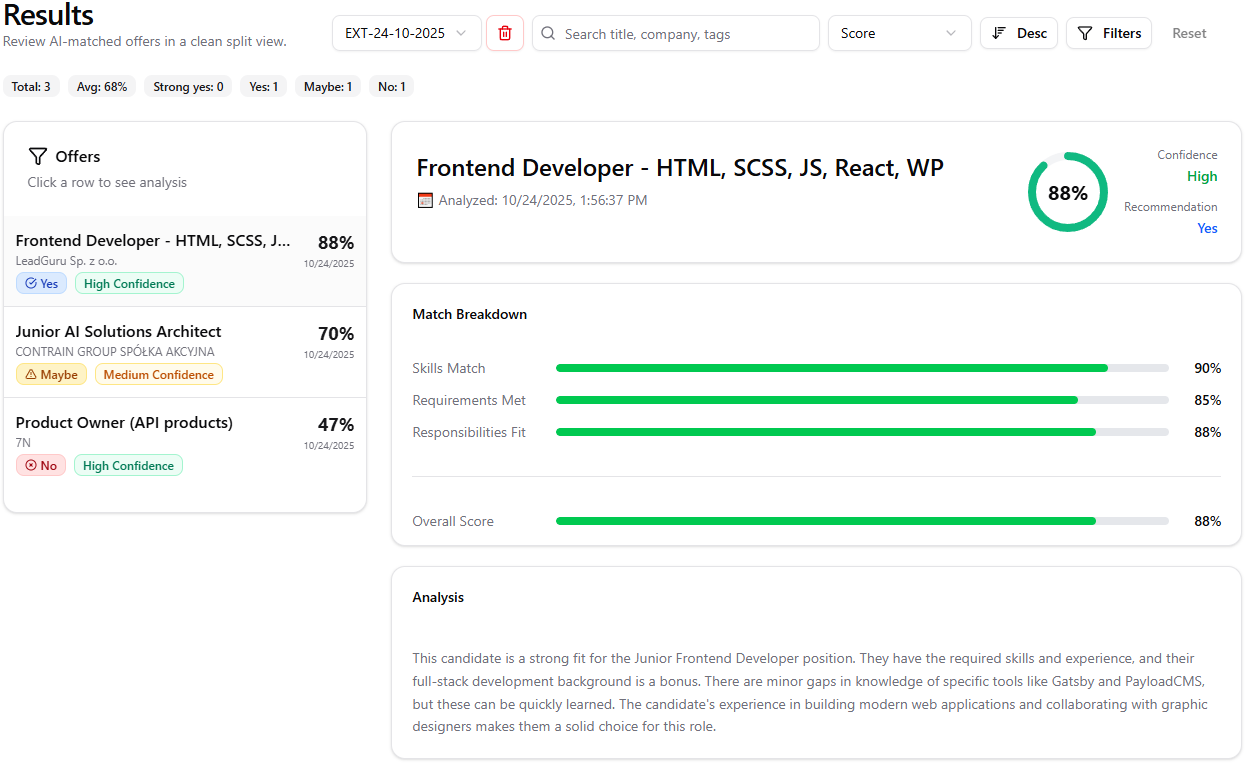Click the Yes recommendation value
Viewport: 1246px width, 765px height.
(x=1207, y=229)
